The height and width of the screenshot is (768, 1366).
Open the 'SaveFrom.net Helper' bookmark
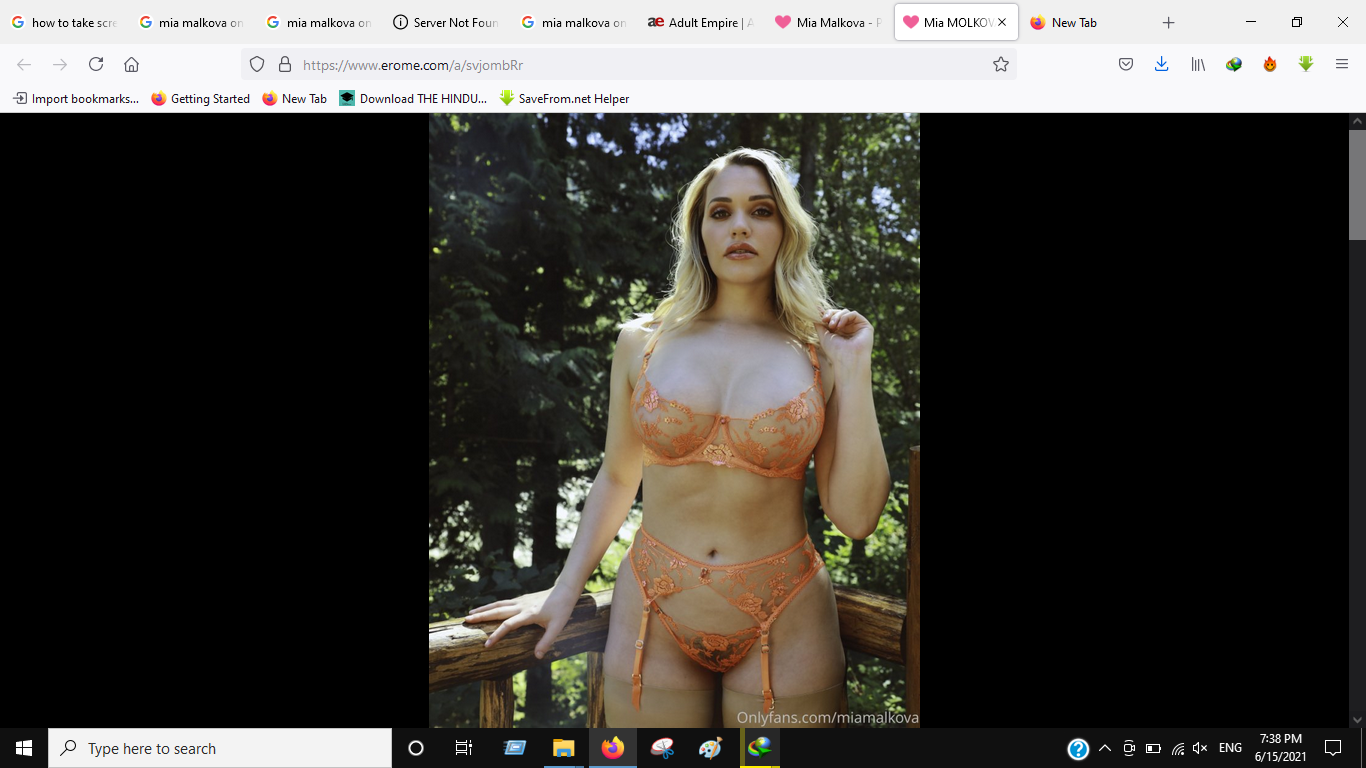(x=564, y=98)
